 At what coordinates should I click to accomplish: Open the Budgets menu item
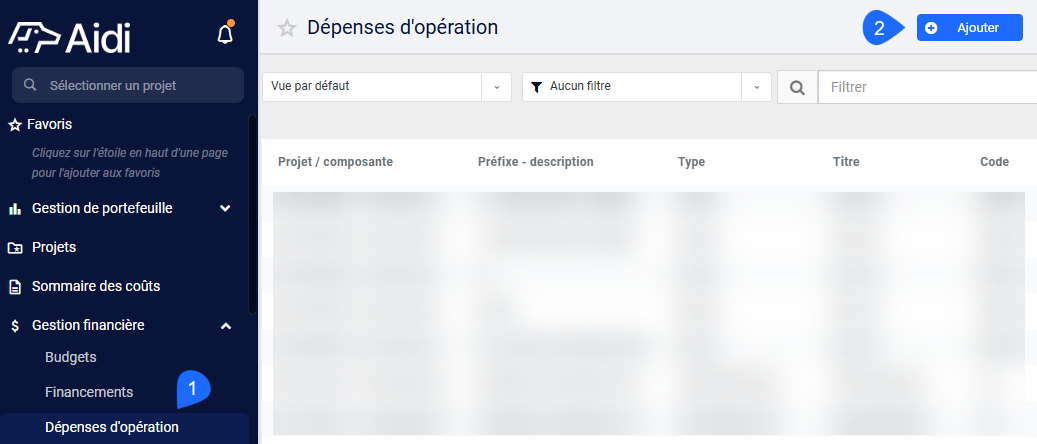coord(71,357)
